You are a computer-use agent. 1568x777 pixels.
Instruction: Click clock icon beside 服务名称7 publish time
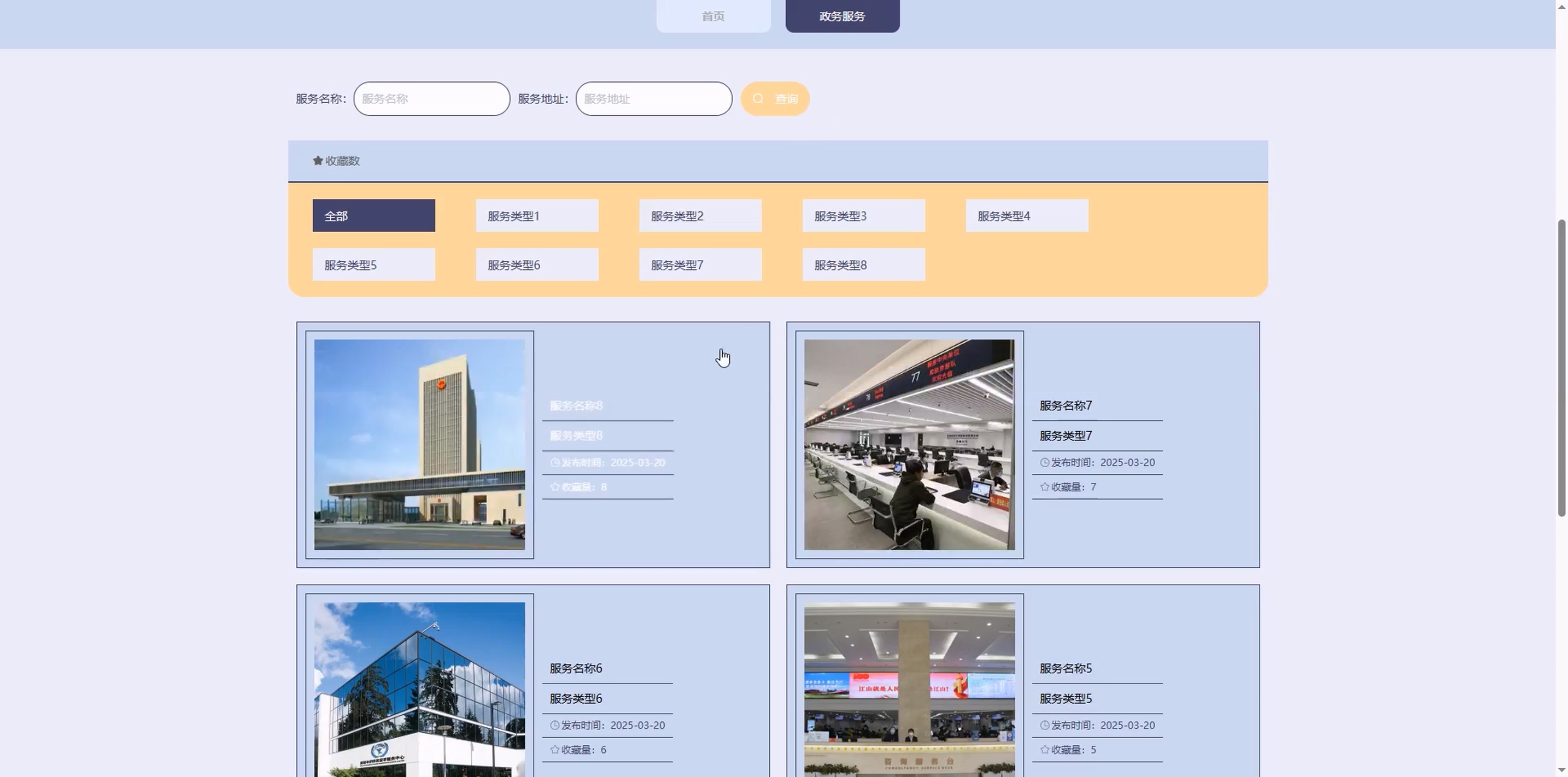(1045, 462)
